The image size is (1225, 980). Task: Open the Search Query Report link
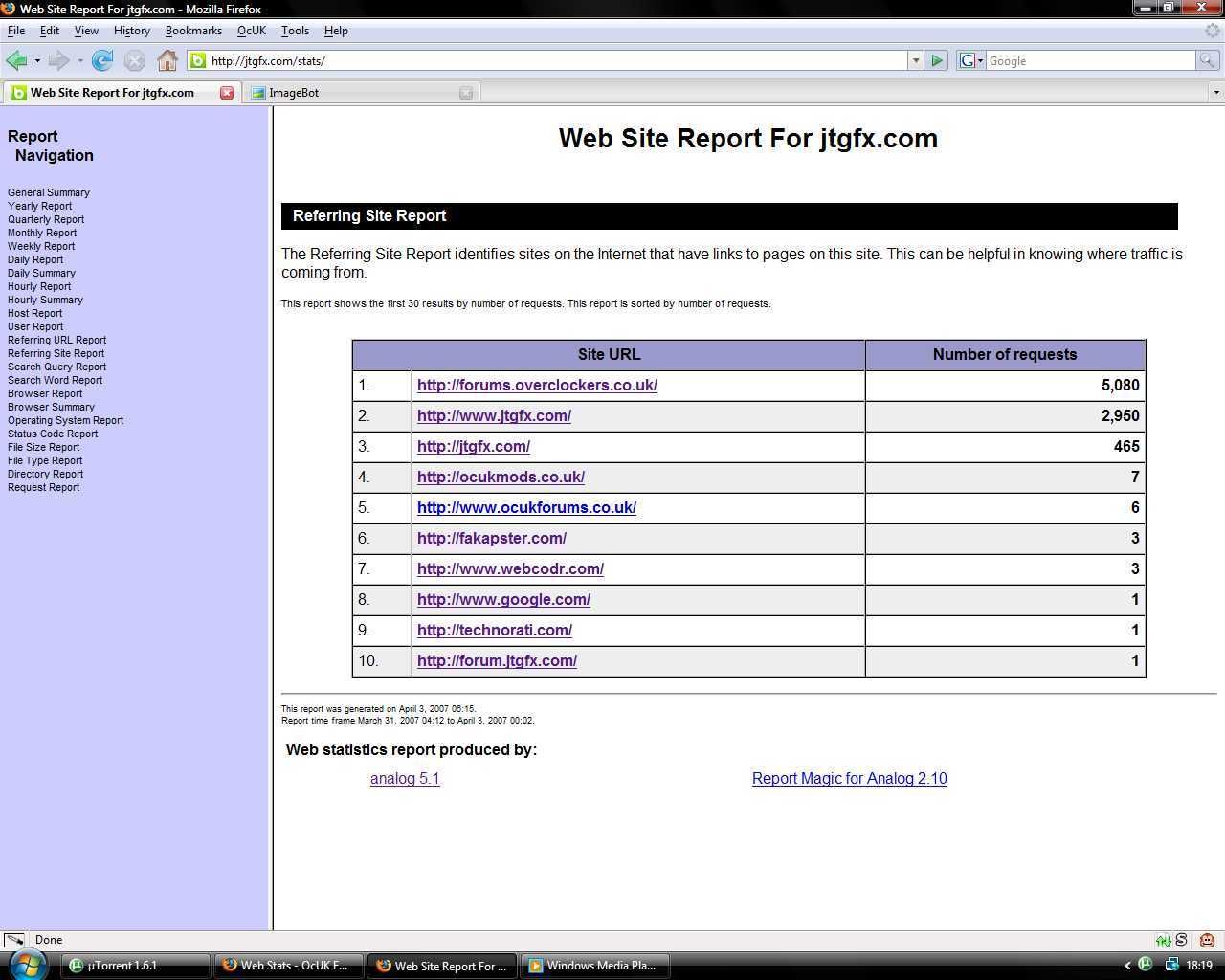point(57,367)
